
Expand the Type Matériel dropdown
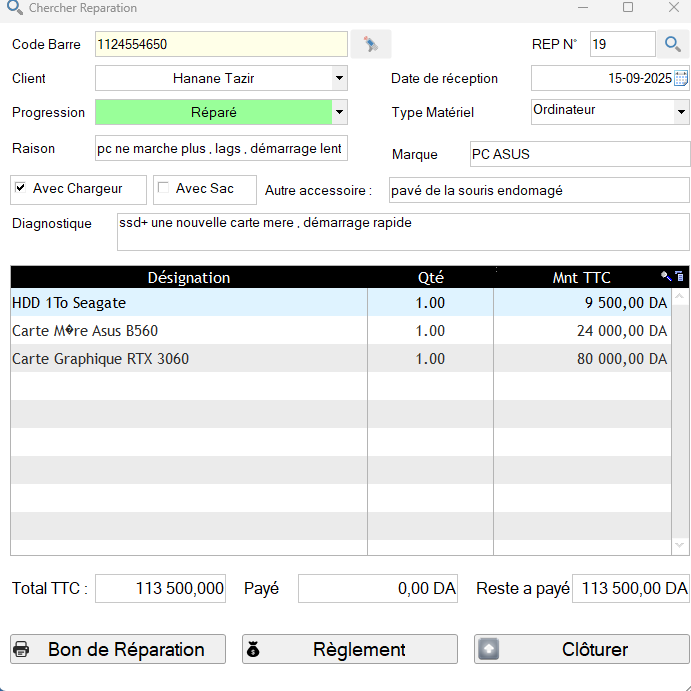pyautogui.click(x=681, y=110)
